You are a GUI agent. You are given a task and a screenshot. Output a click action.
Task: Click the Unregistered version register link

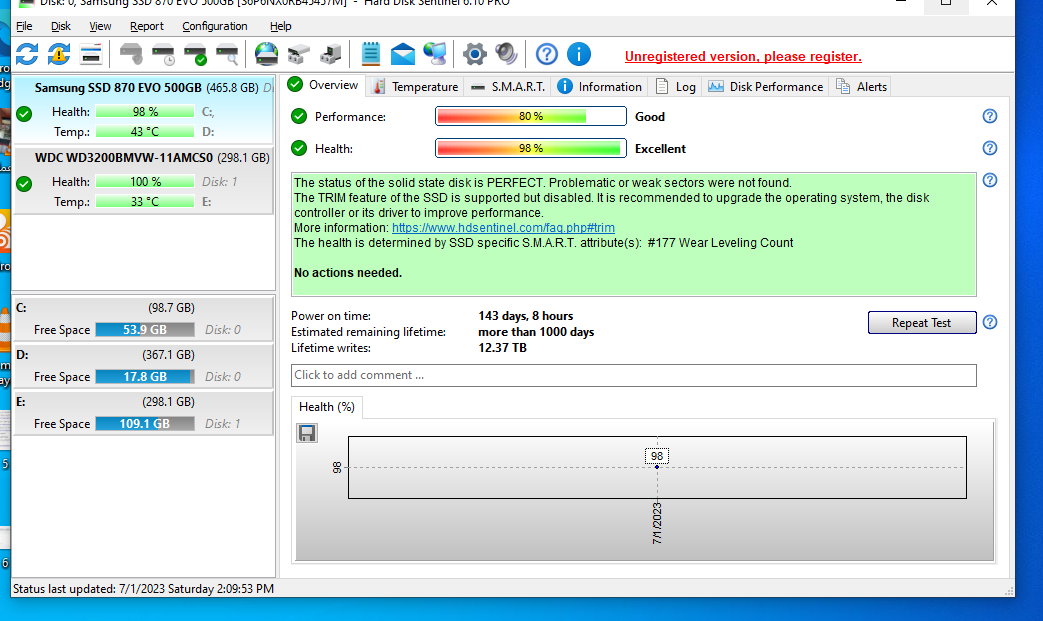743,57
